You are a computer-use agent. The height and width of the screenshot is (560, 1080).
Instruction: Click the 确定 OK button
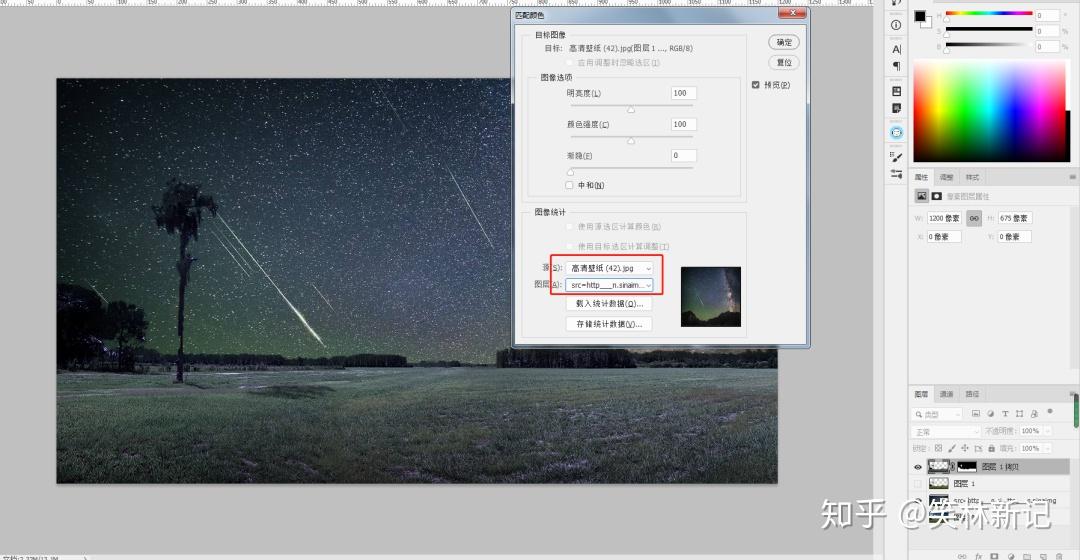(x=784, y=42)
